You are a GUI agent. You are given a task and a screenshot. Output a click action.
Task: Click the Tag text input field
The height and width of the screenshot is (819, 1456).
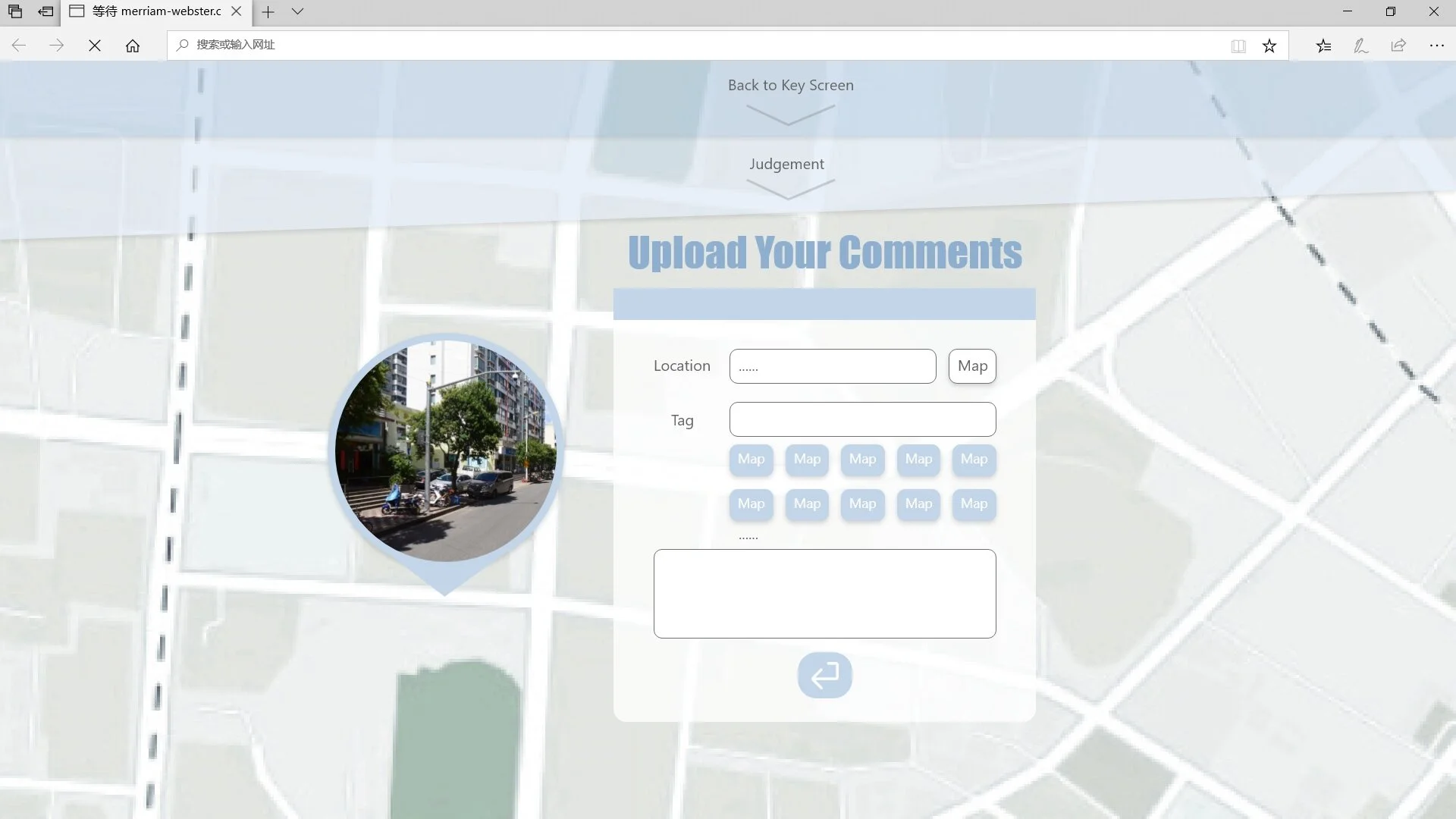(x=862, y=419)
